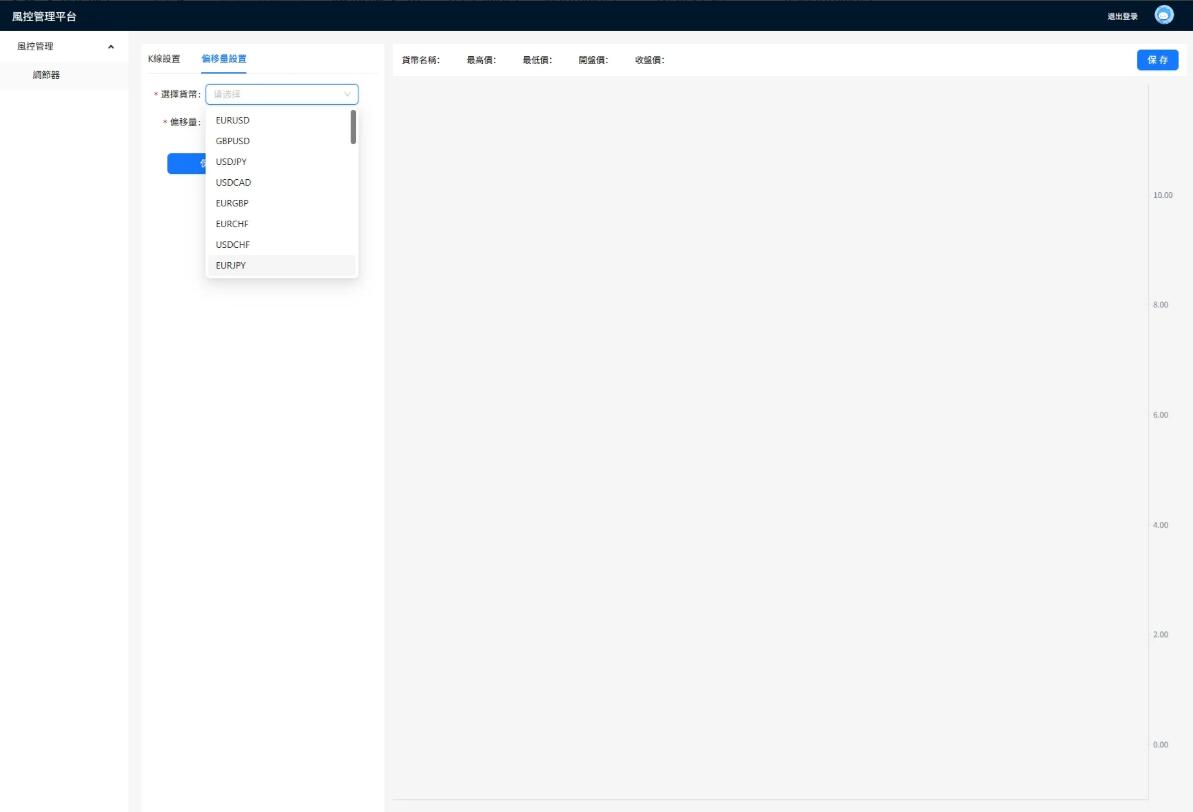Select USDJPY currency option

(231, 162)
